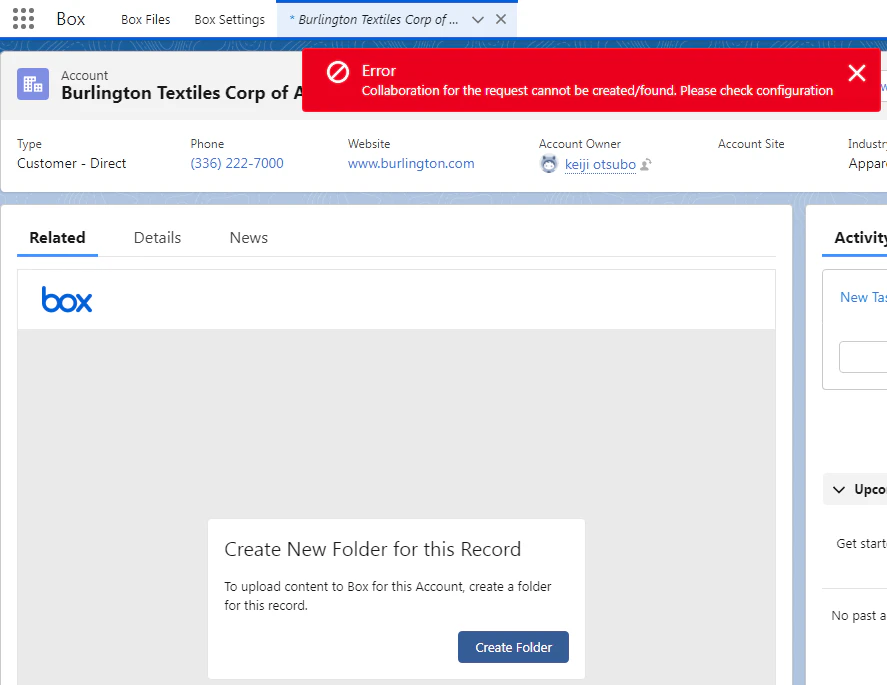Open the Box Settings tab
Viewport: 887px width, 685px height.
[x=229, y=20]
